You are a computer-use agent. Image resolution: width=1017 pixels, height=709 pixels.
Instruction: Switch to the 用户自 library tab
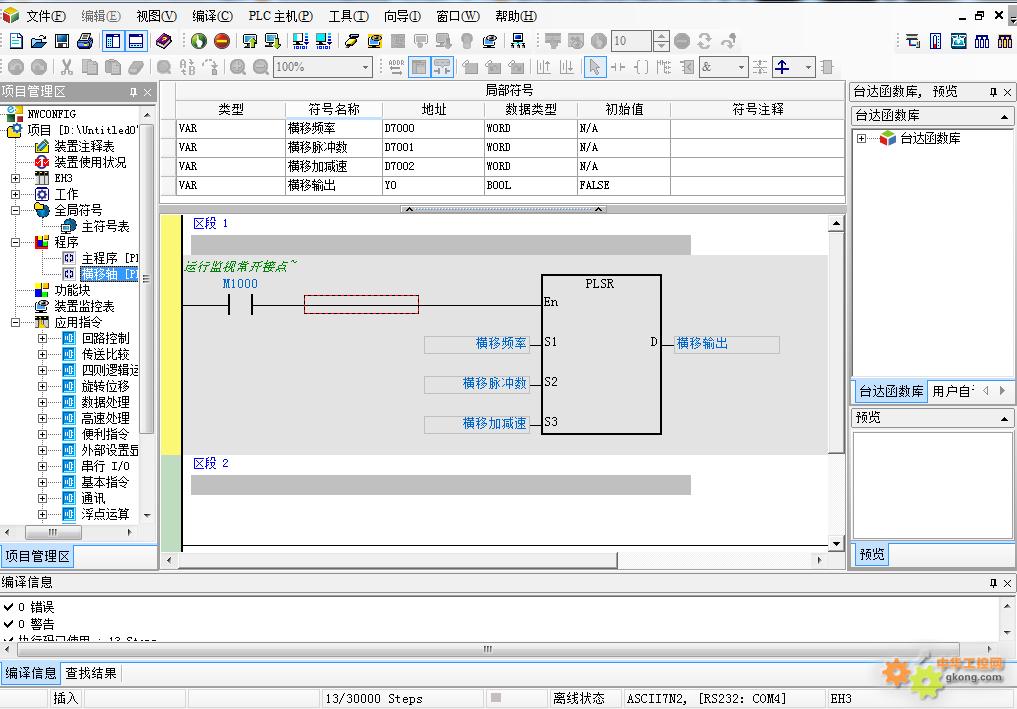pyautogui.click(x=953, y=391)
